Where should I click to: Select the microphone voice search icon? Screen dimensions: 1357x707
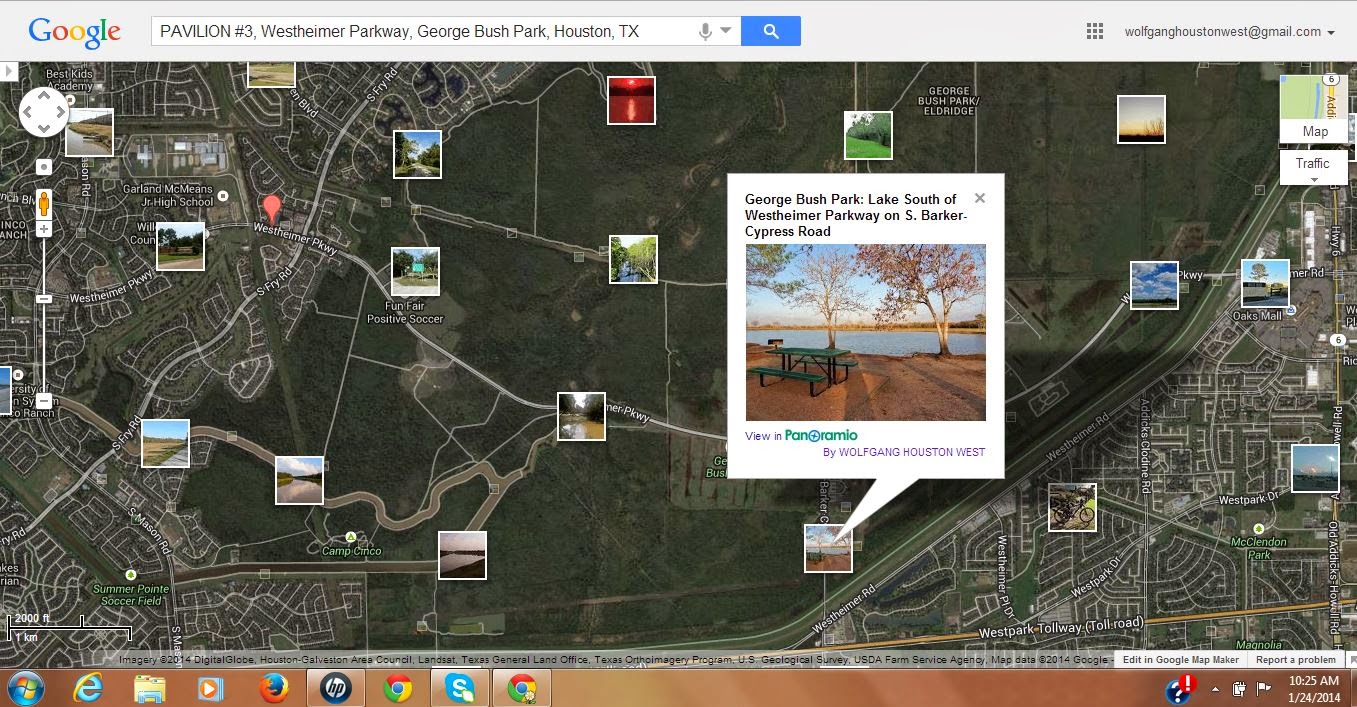(x=706, y=31)
